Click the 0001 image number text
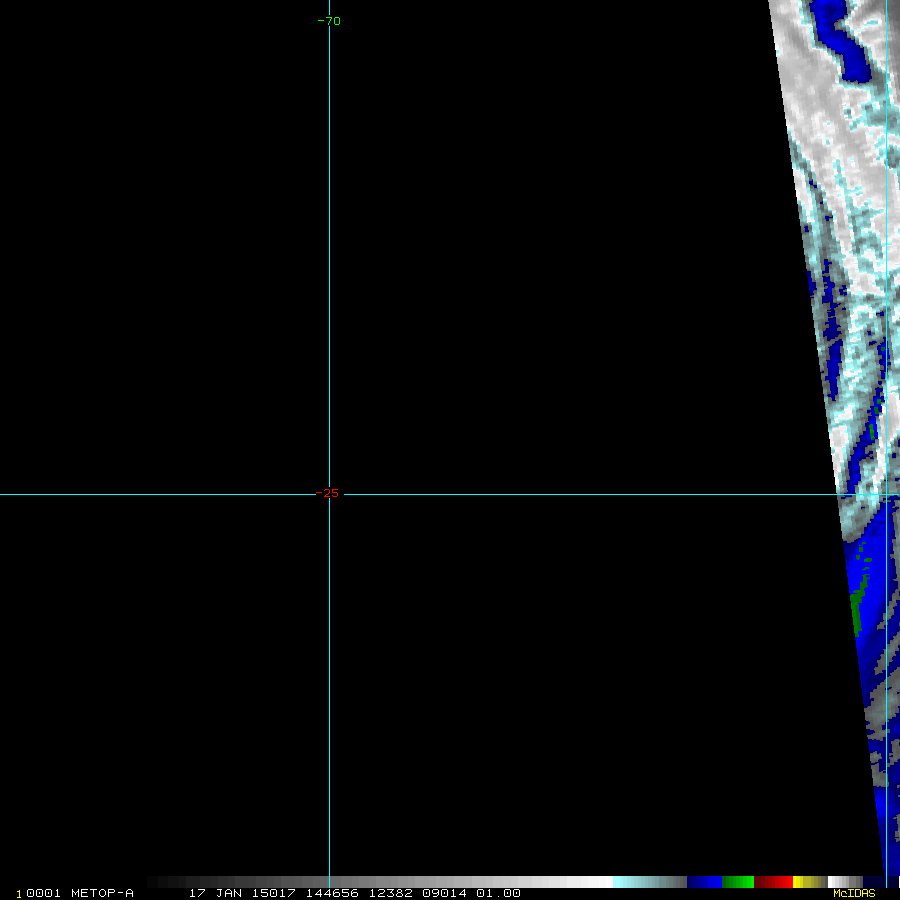The image size is (900, 900). [44, 893]
